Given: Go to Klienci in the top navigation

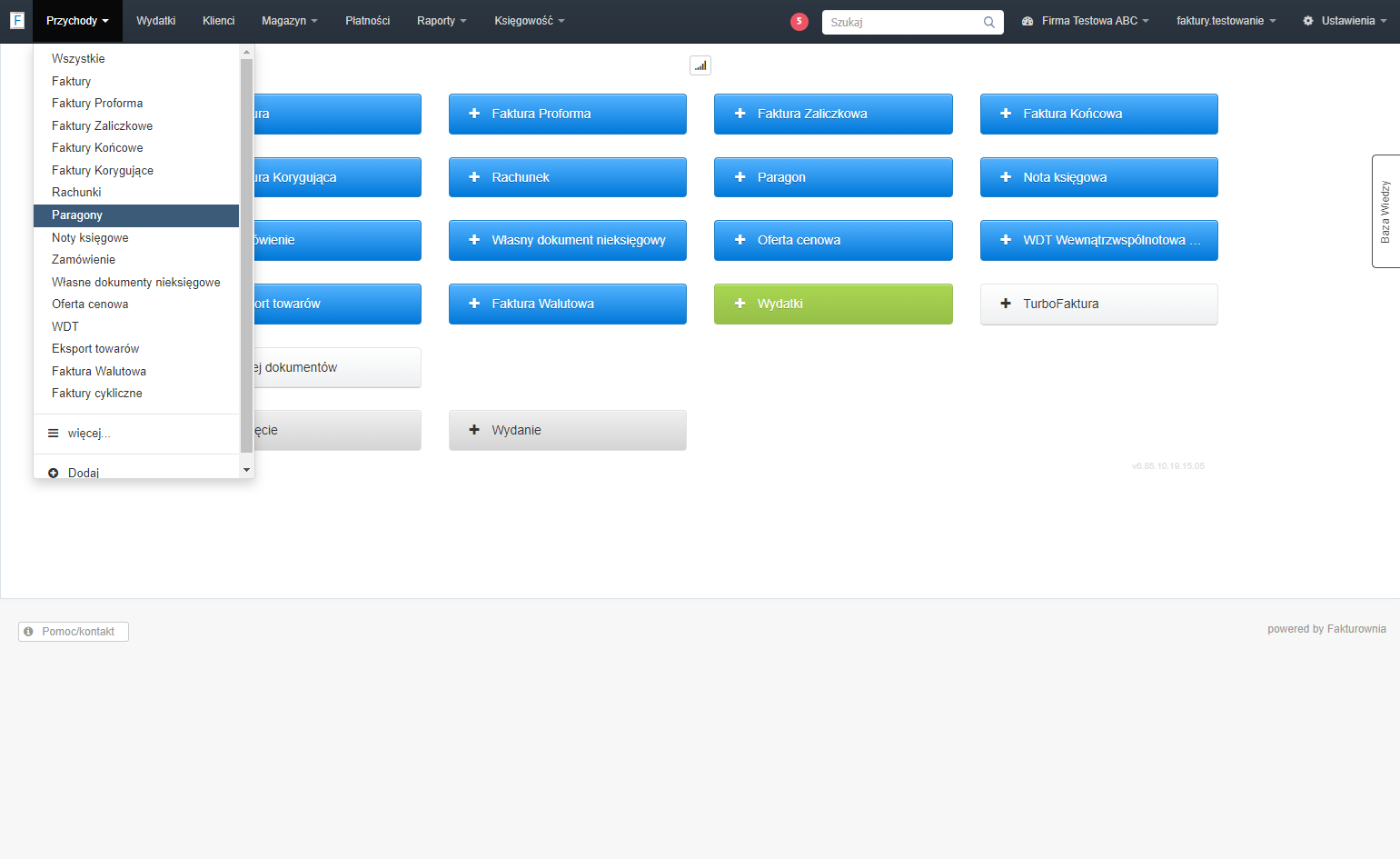Looking at the screenshot, I should 219,21.
